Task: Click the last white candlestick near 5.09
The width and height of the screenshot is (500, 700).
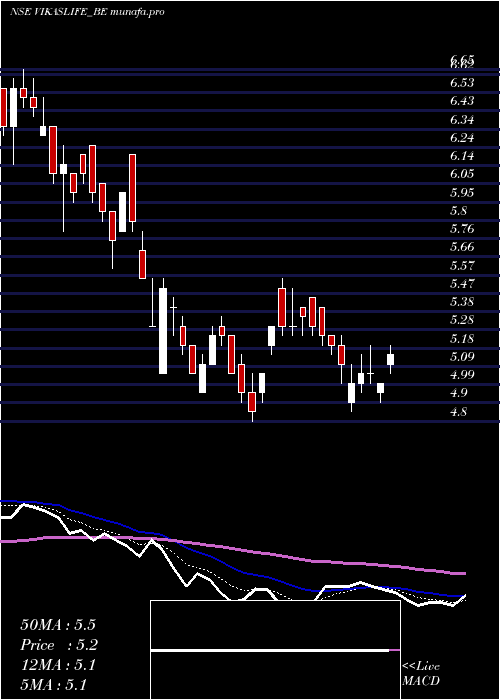Action: click(391, 359)
